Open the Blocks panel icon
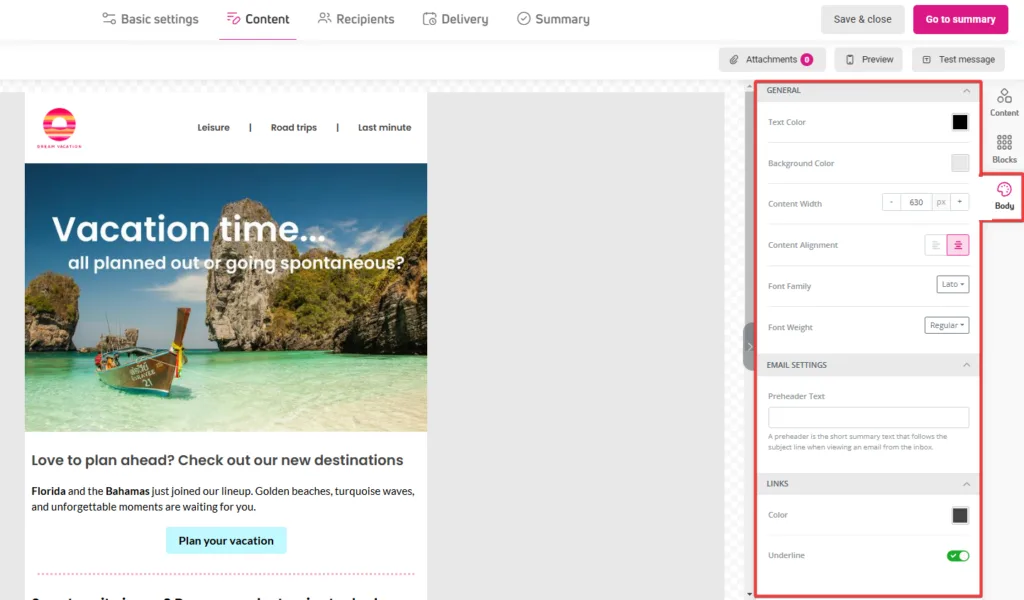 point(1004,149)
